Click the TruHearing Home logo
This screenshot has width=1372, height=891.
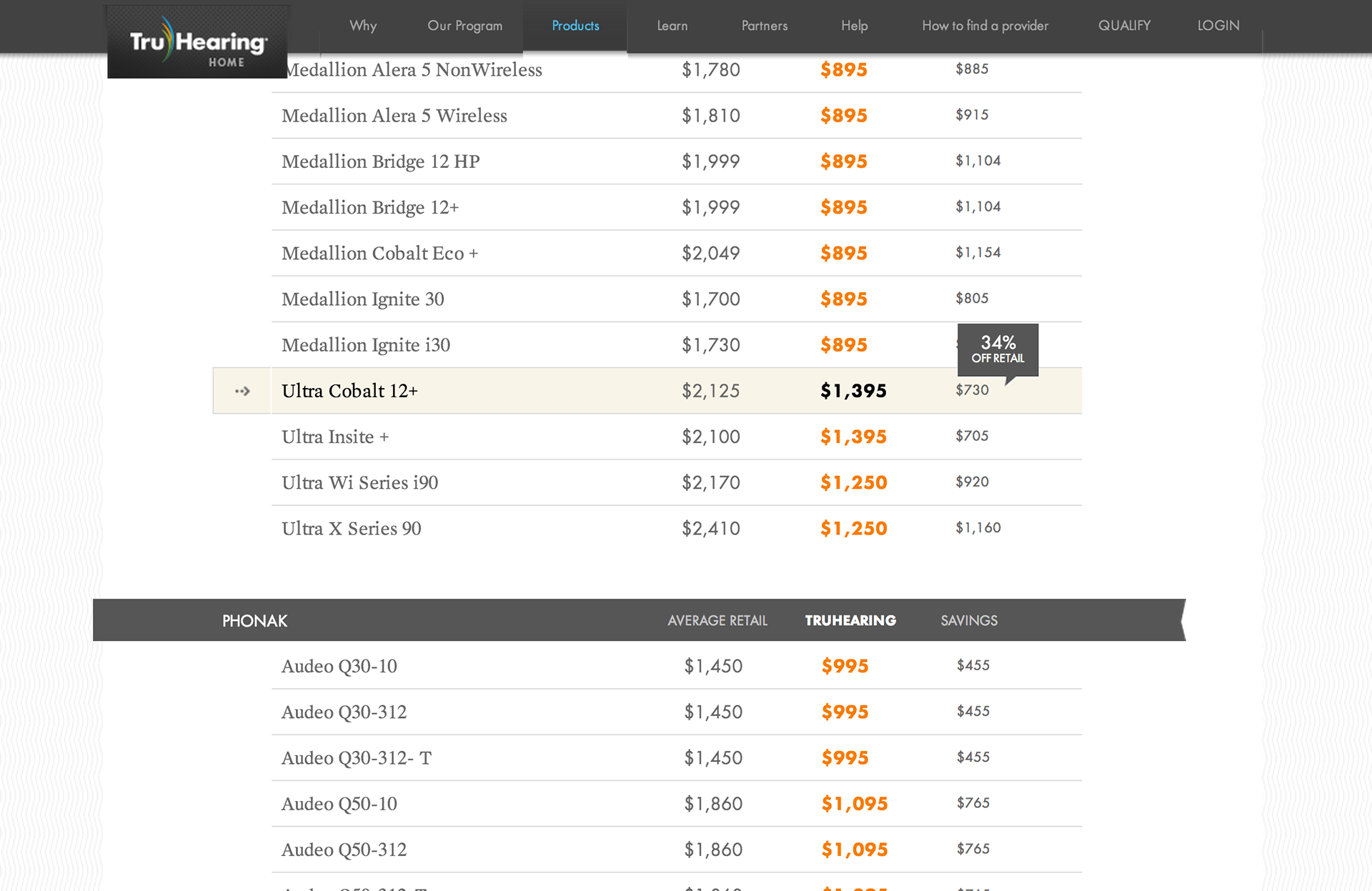tap(197, 43)
